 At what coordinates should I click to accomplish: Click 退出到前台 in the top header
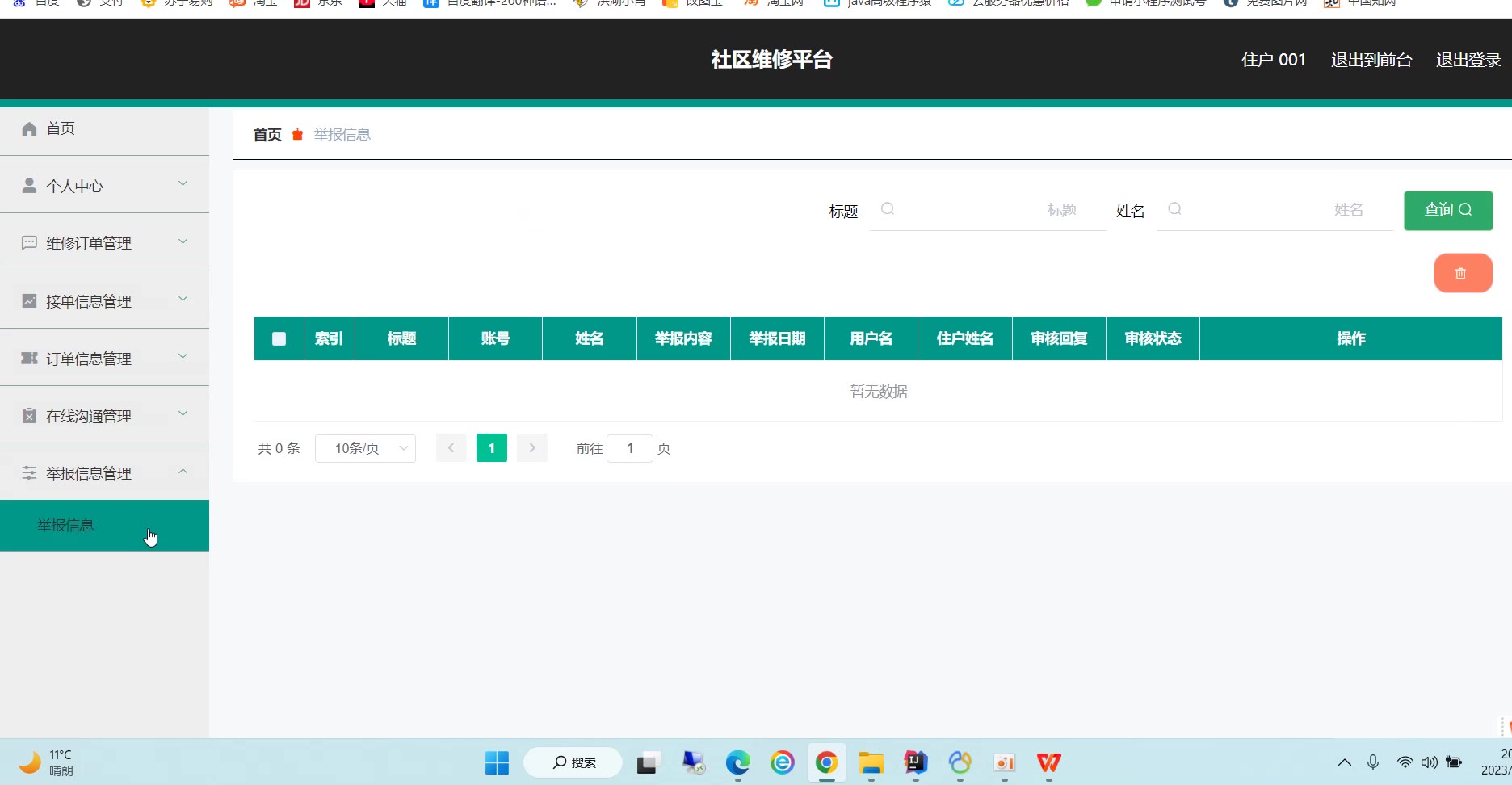[1371, 60]
